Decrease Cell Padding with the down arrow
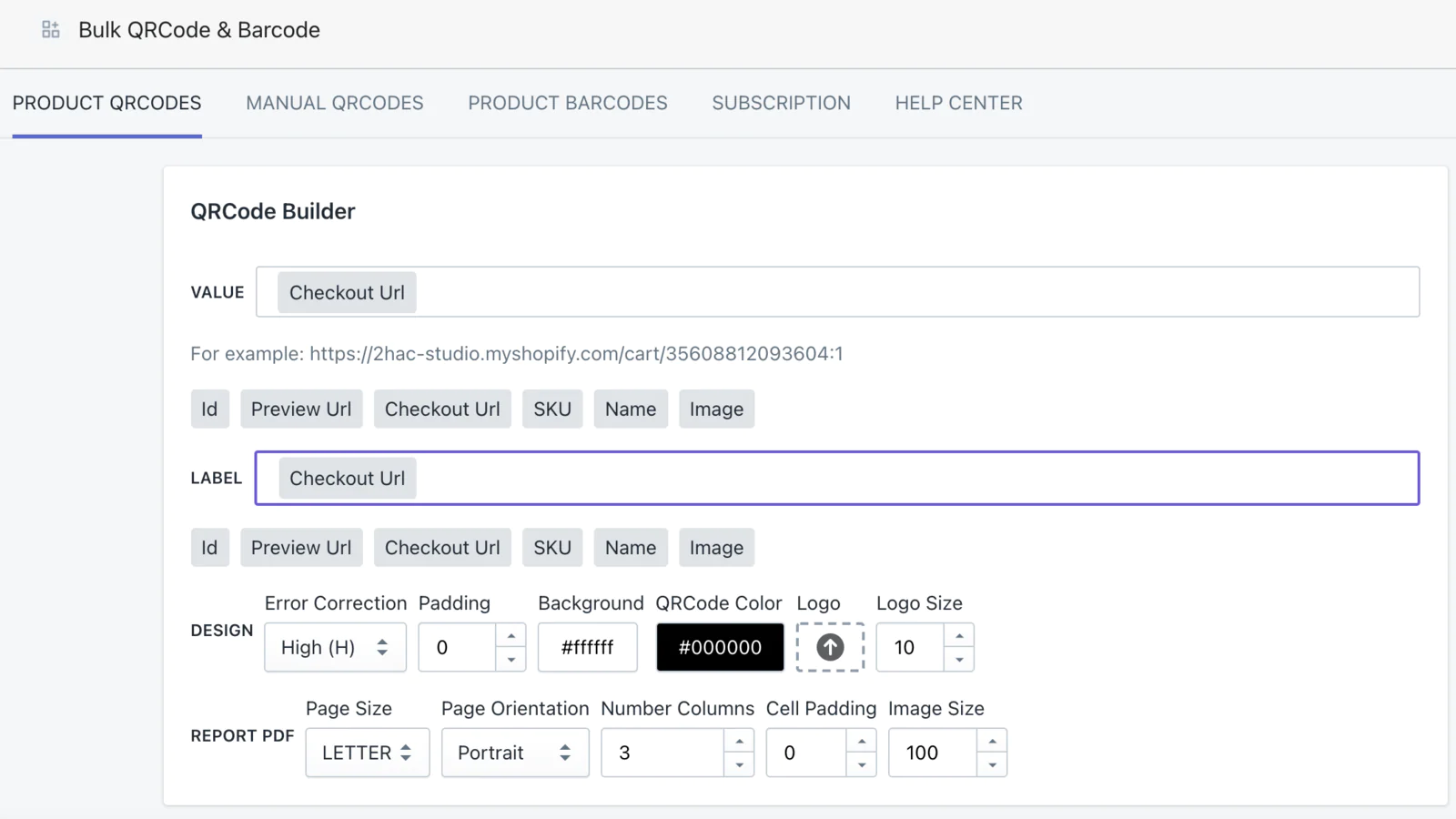Screen dimensions: 1456x819 point(862,764)
